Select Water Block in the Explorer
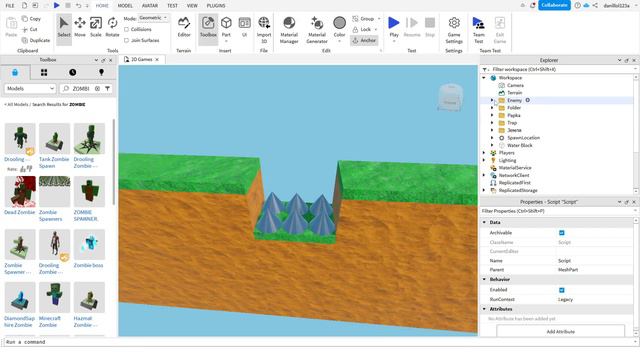This screenshot has height=360, width=640. click(520, 145)
